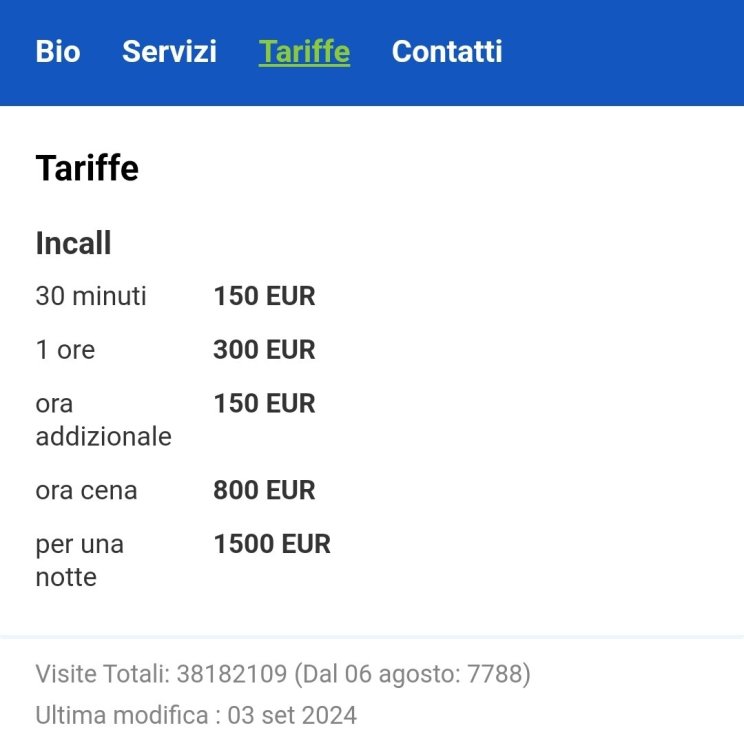
Task: Select the ora cena label
Action: (86, 491)
